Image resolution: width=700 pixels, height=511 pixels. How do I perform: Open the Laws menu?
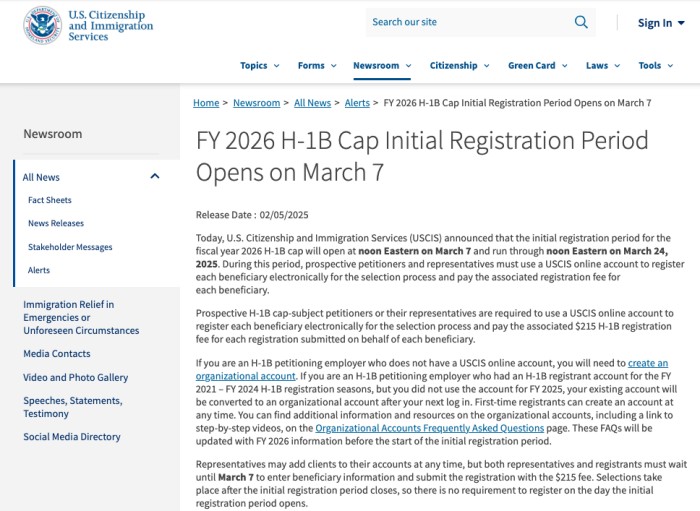603,66
